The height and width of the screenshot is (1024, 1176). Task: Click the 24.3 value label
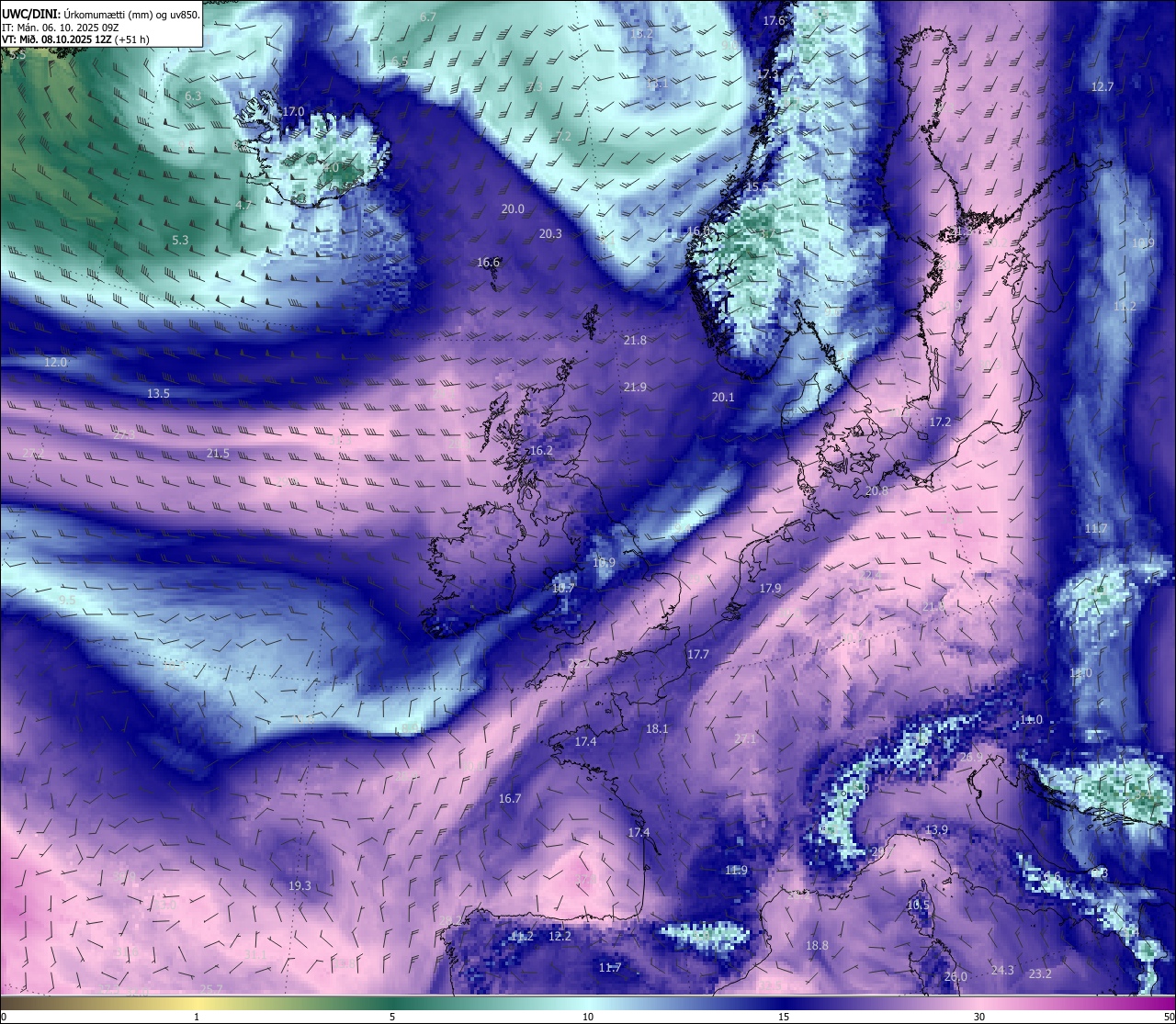pyautogui.click(x=1002, y=970)
